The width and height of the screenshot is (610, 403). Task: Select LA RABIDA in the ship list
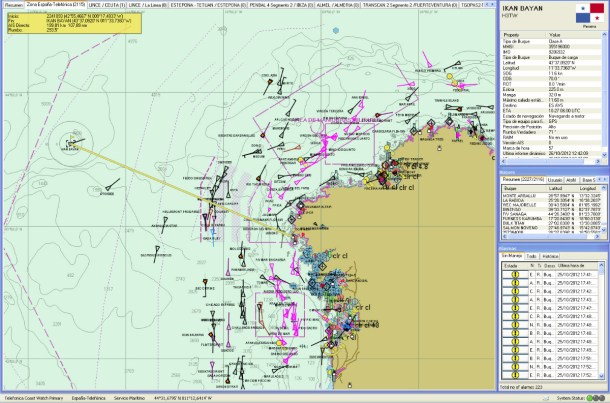click(x=552, y=200)
